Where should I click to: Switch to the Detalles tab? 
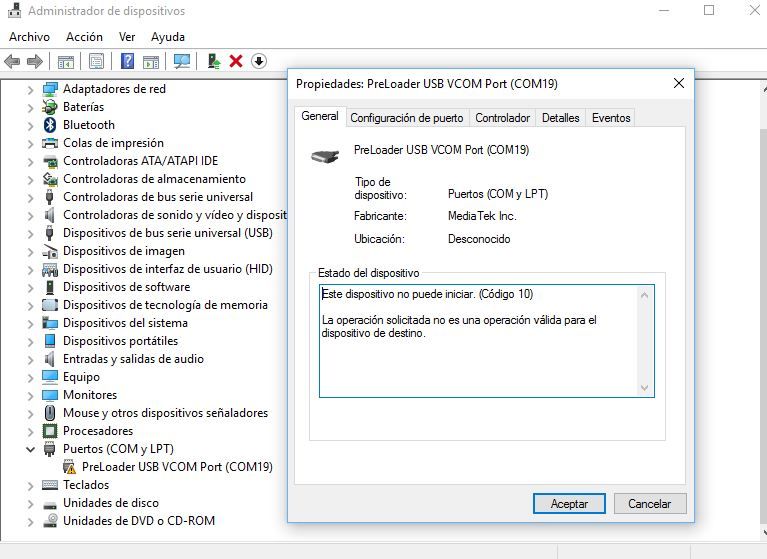(x=561, y=118)
